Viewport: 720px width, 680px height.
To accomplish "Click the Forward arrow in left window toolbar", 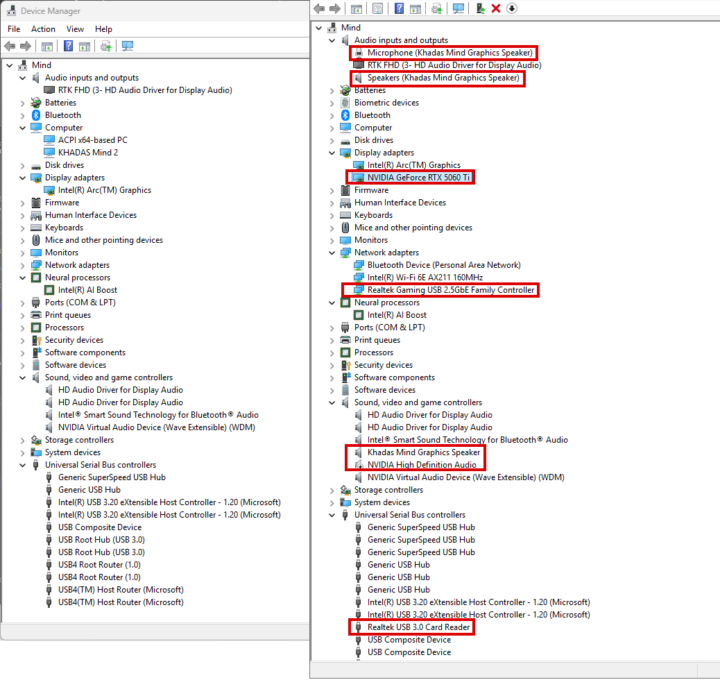I will (26, 46).
